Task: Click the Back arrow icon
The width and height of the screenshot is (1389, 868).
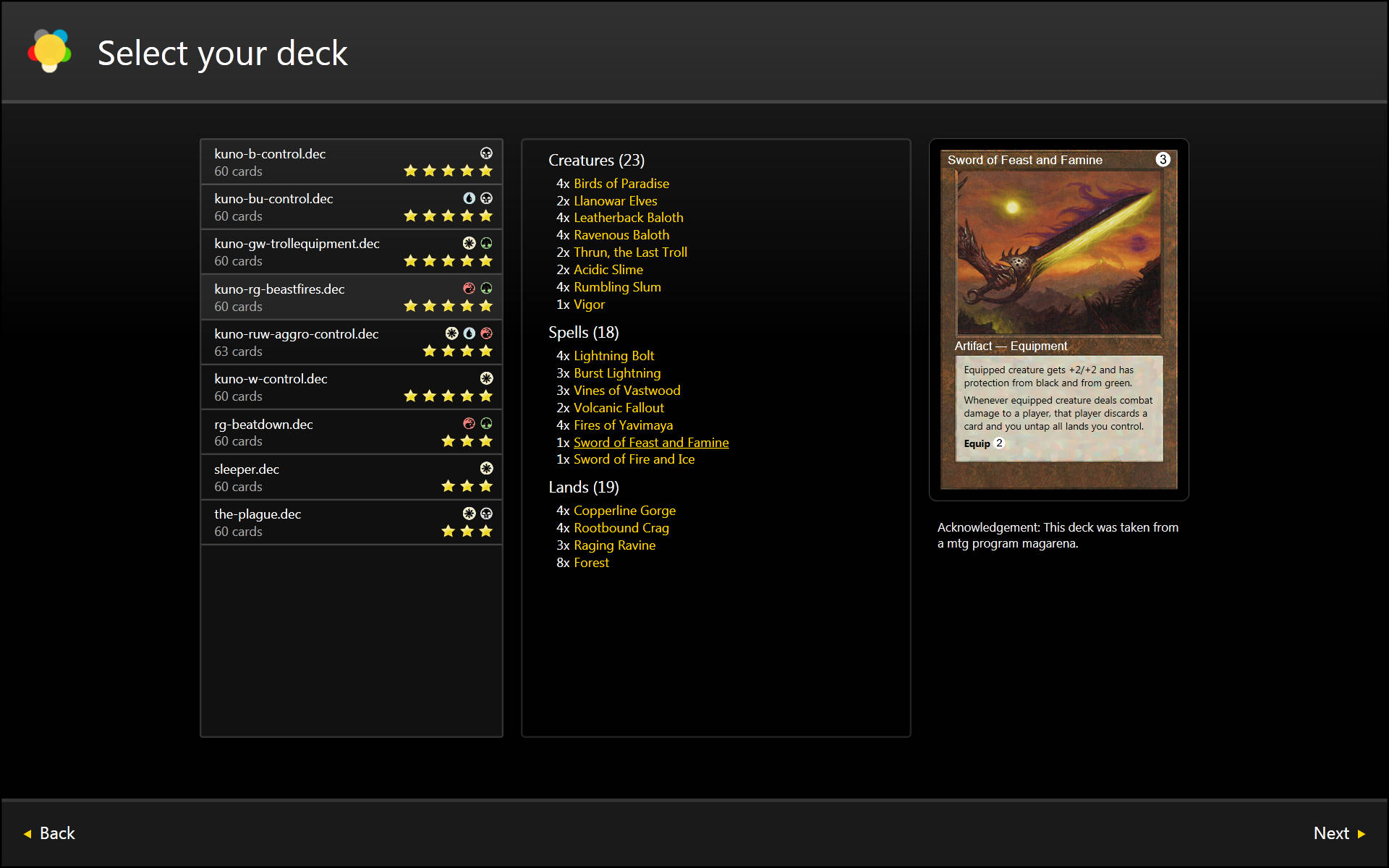Action: click(27, 834)
